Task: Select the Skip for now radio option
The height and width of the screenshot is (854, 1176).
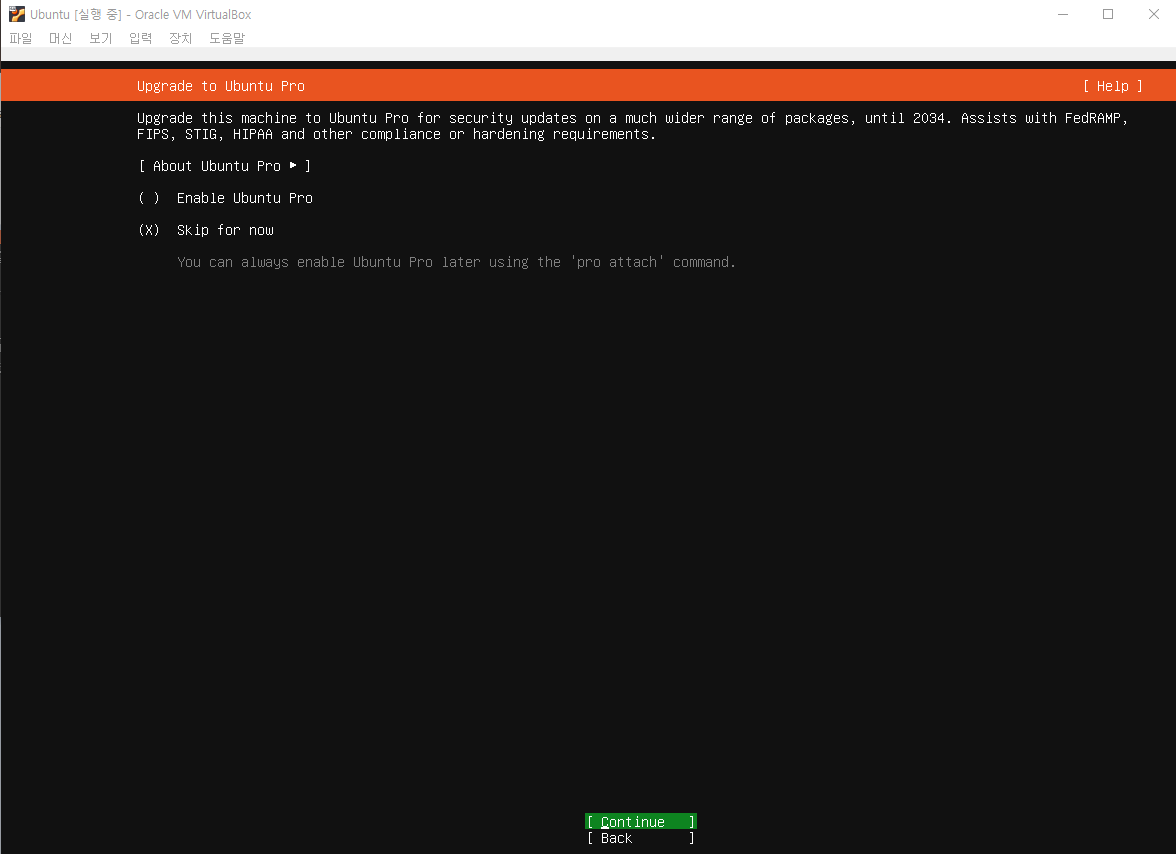Action: pos(206,230)
